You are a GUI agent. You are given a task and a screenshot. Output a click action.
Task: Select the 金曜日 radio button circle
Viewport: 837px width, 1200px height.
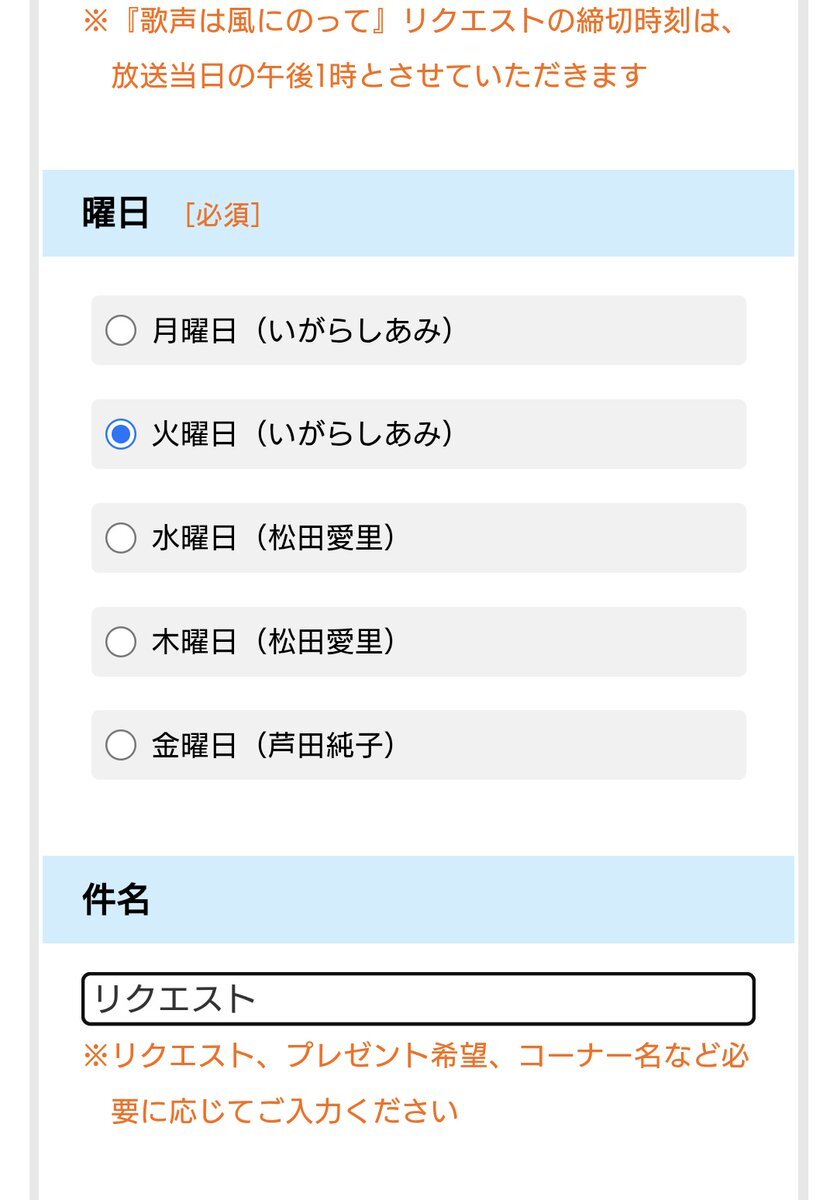click(x=121, y=745)
